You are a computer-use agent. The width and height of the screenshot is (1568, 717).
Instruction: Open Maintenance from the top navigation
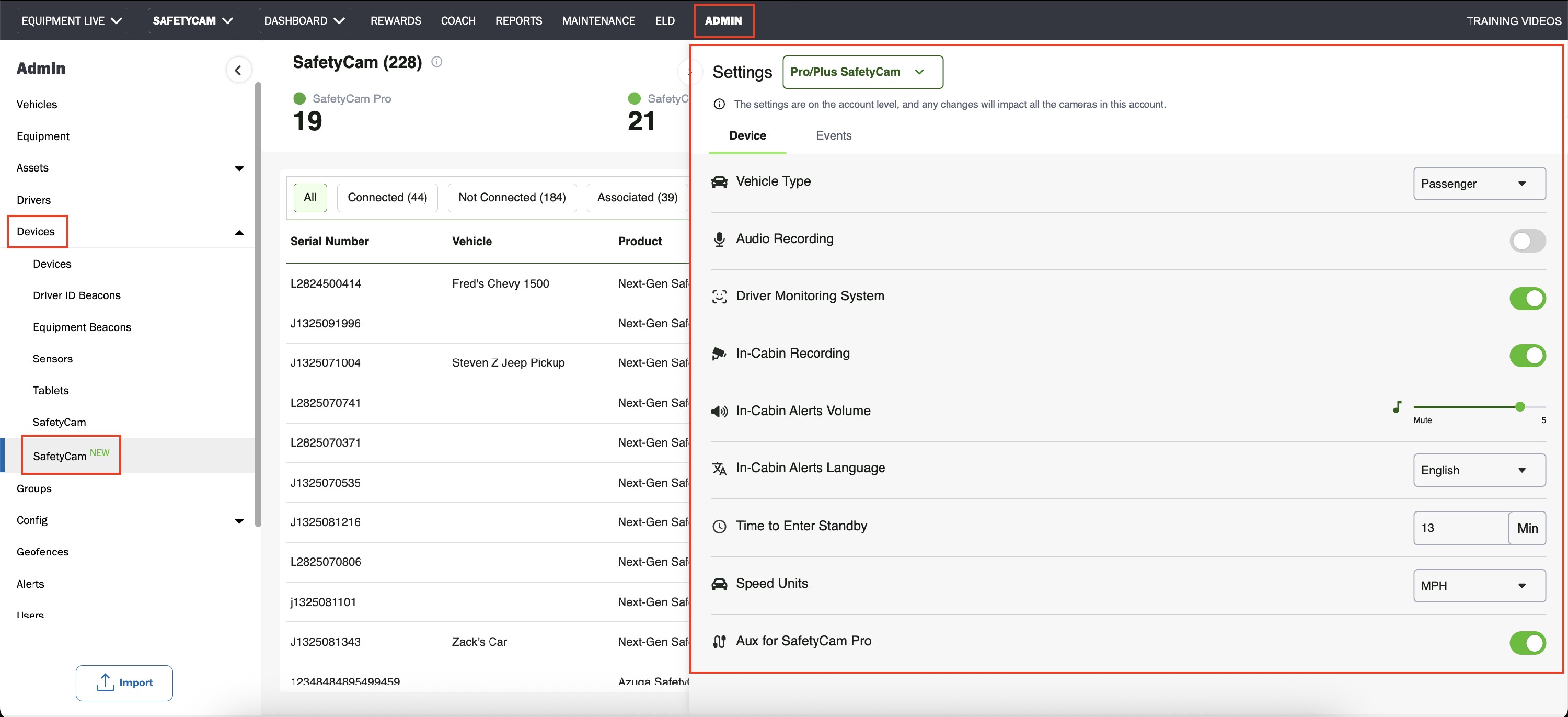point(598,21)
